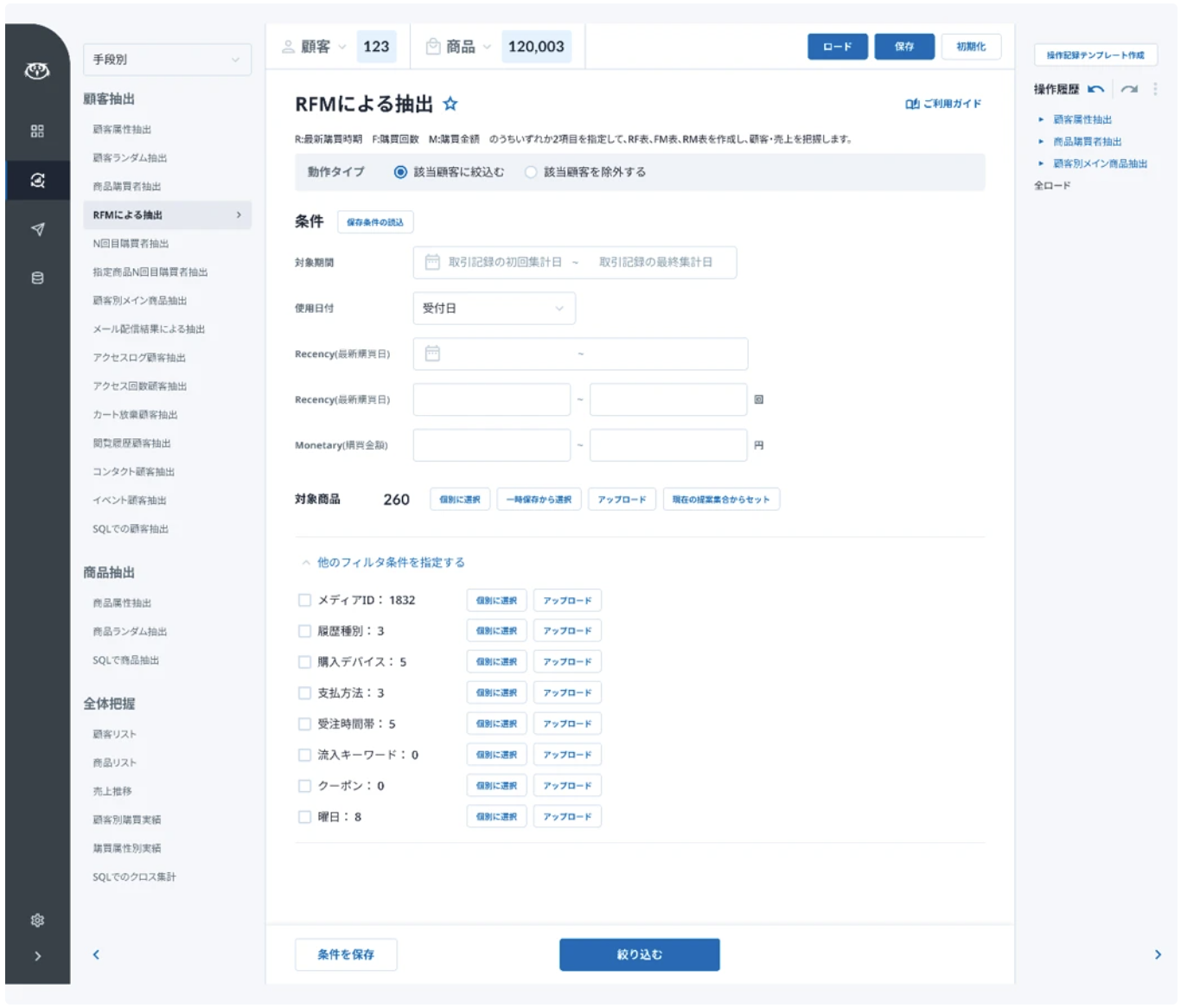1181x1008 pixels.
Task: Click the 対象期間 date range field
Action: coord(574,262)
